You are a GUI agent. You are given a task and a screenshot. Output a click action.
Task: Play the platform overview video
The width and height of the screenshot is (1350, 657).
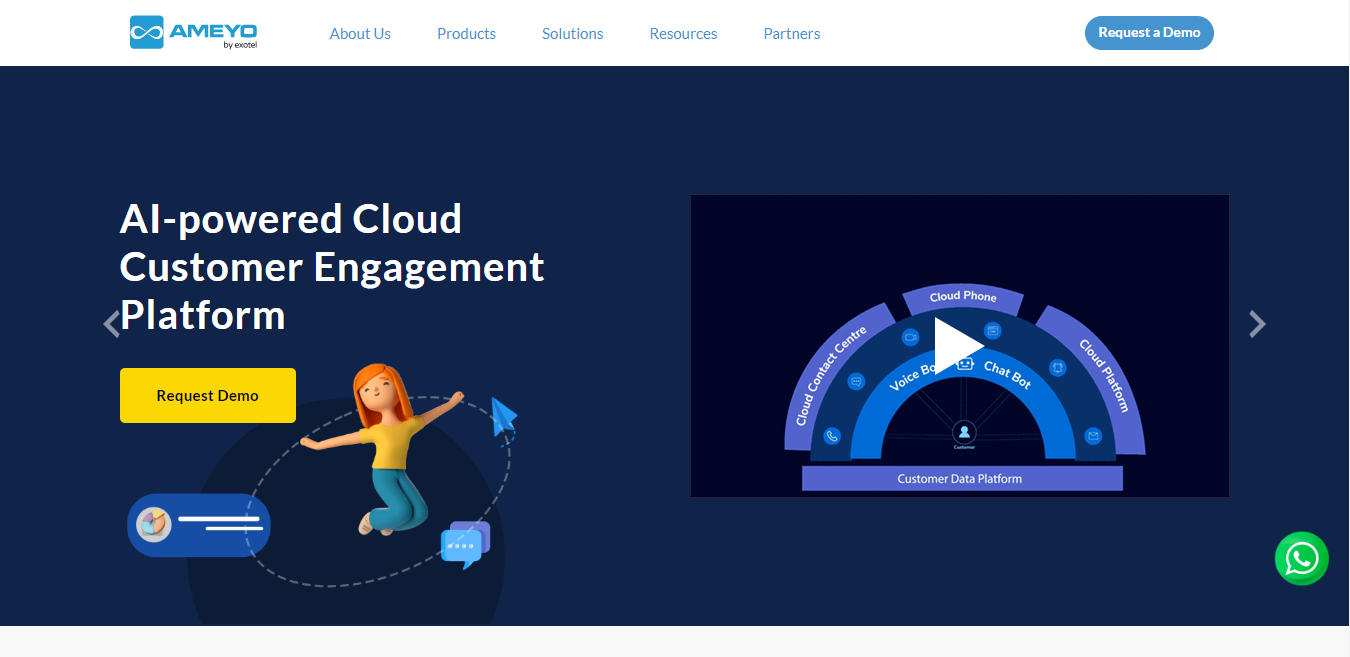pos(959,345)
